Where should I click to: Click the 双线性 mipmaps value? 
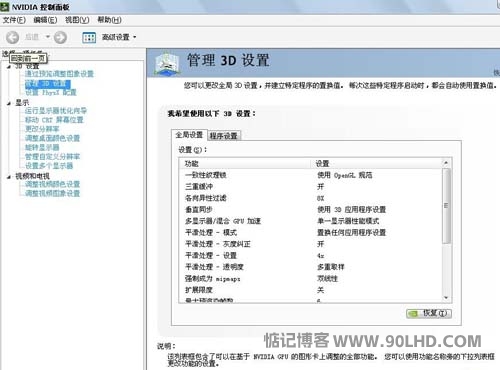click(327, 279)
